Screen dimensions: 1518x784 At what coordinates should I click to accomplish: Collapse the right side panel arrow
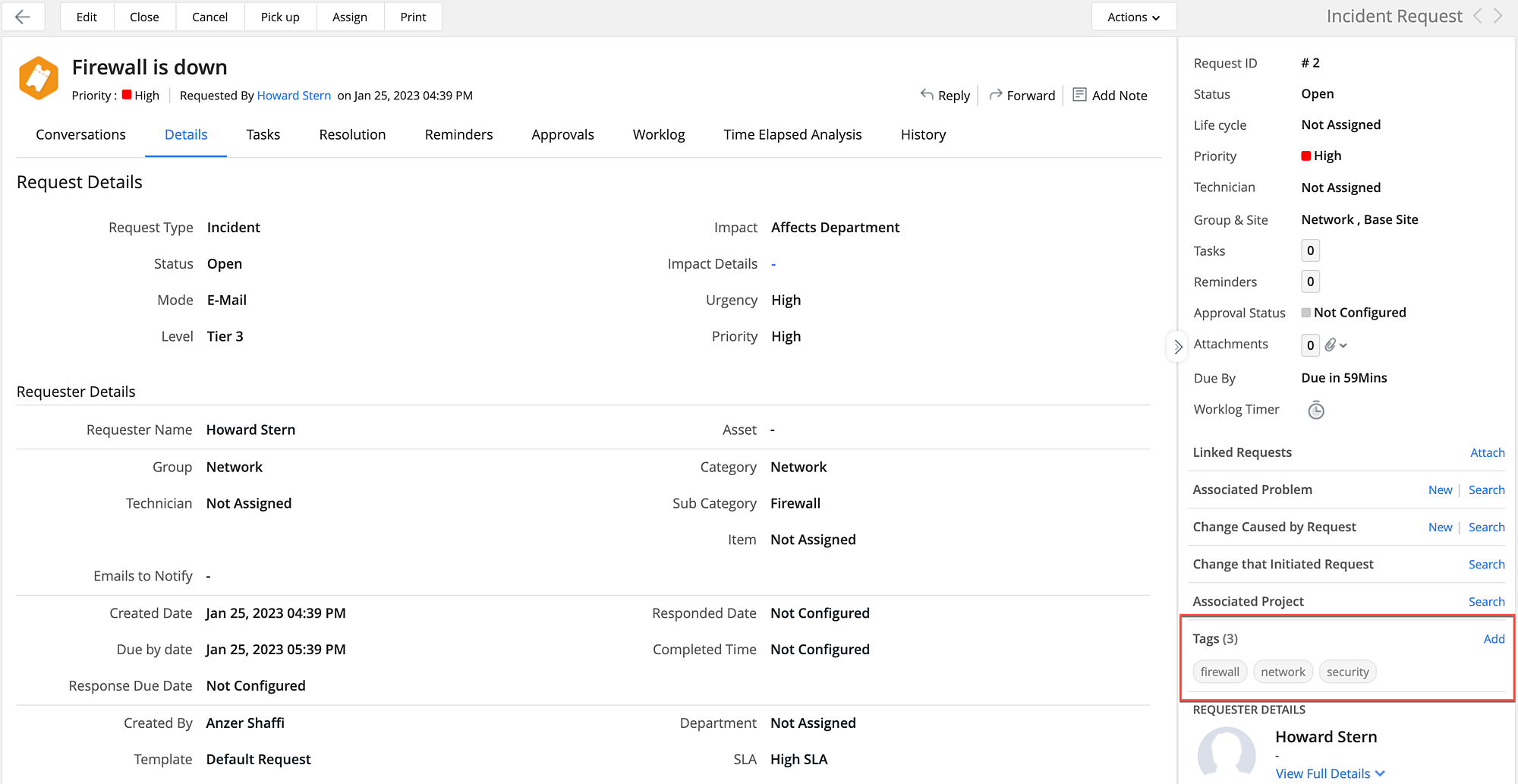[x=1177, y=347]
